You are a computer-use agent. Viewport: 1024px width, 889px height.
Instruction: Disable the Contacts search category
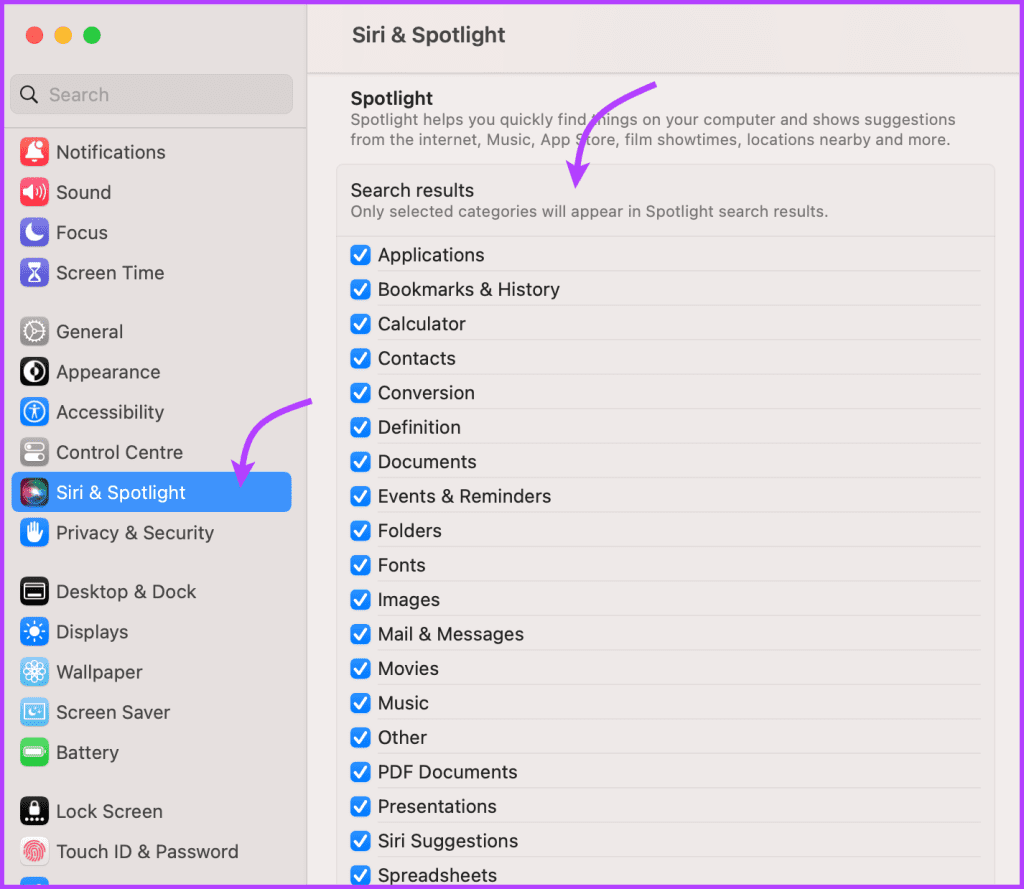360,359
